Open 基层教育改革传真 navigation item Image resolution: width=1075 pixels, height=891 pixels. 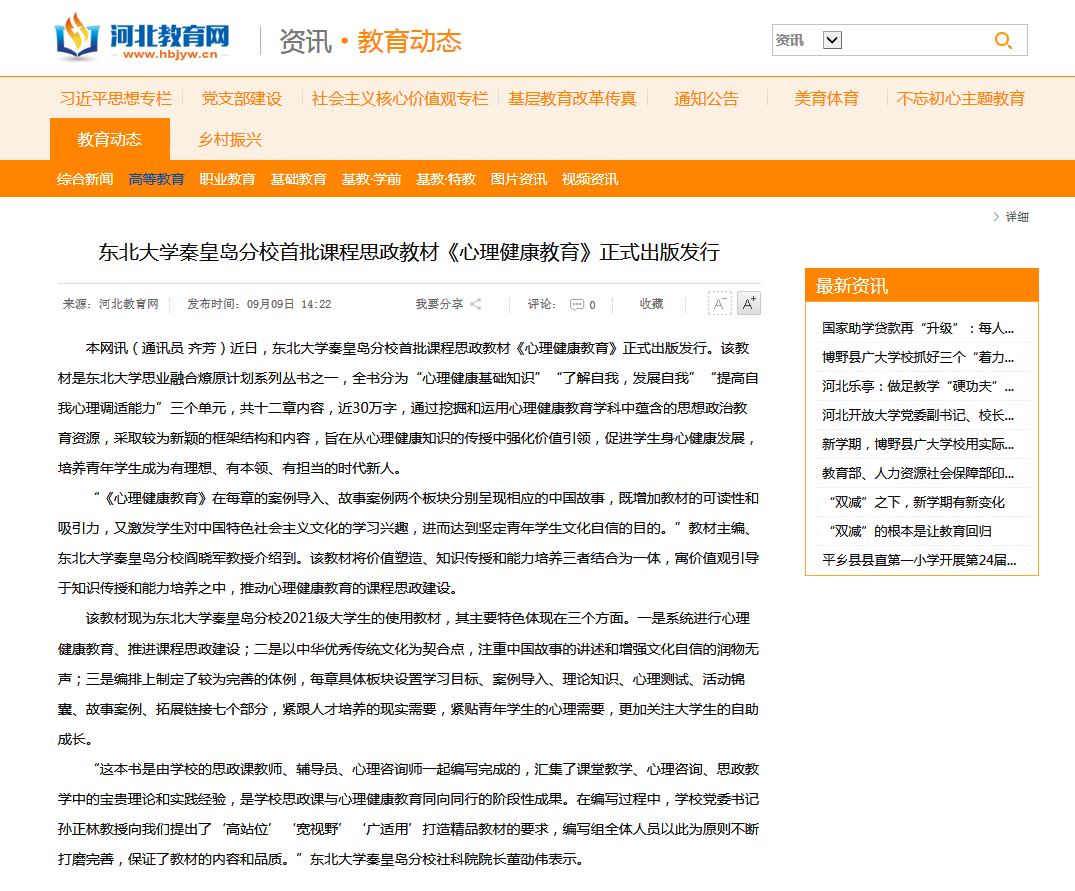572,99
